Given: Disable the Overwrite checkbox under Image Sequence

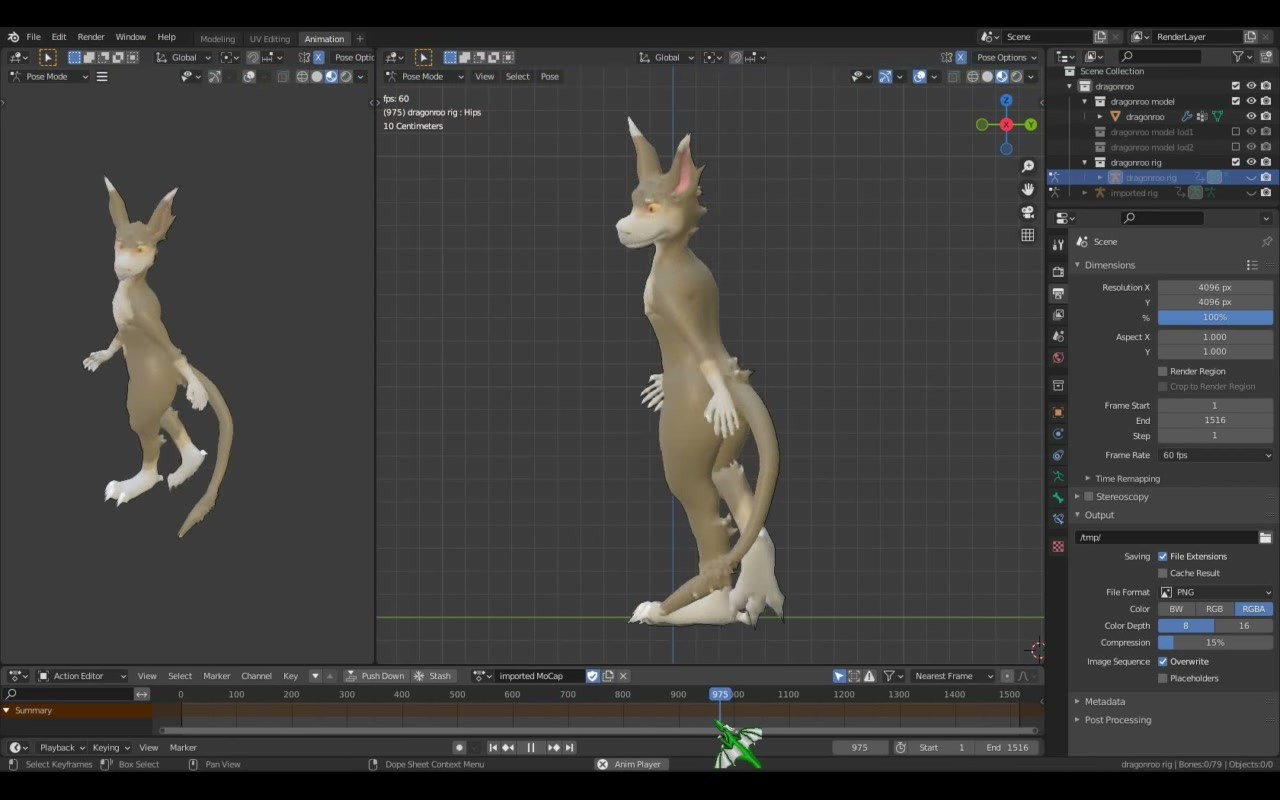Looking at the screenshot, I should pyautogui.click(x=1163, y=661).
